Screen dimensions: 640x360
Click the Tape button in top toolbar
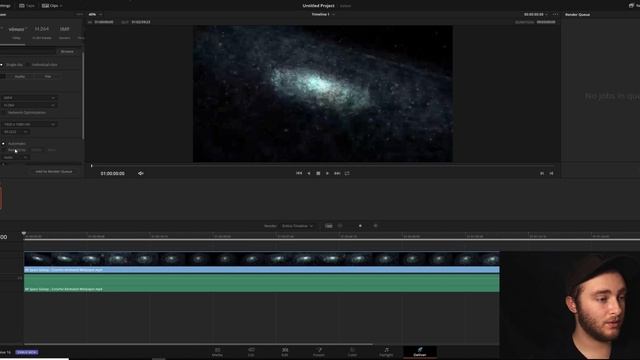27,6
